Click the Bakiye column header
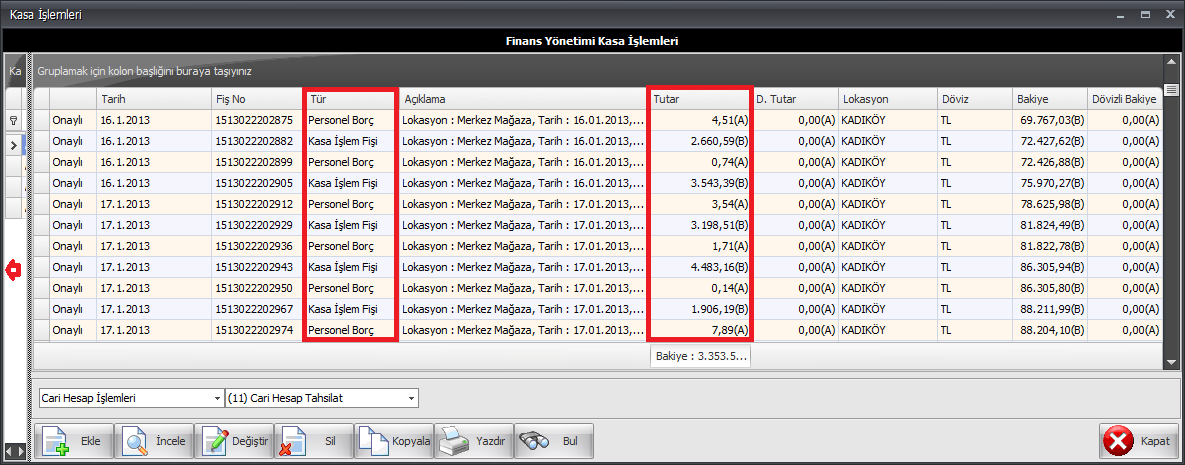 point(1048,100)
